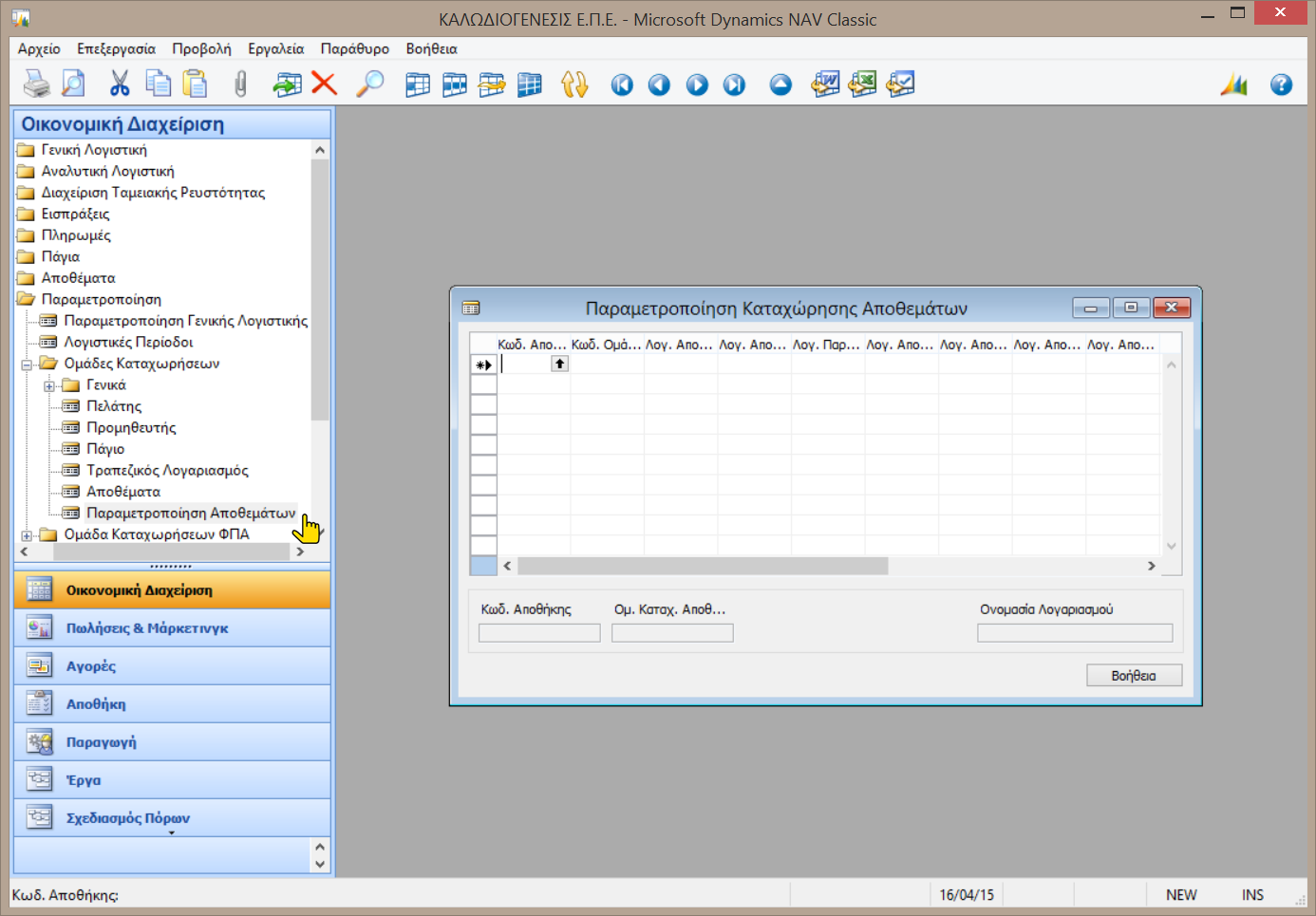The width and height of the screenshot is (1316, 916).
Task: Click the checkmark send-to toolbar icon
Action: pos(900,84)
